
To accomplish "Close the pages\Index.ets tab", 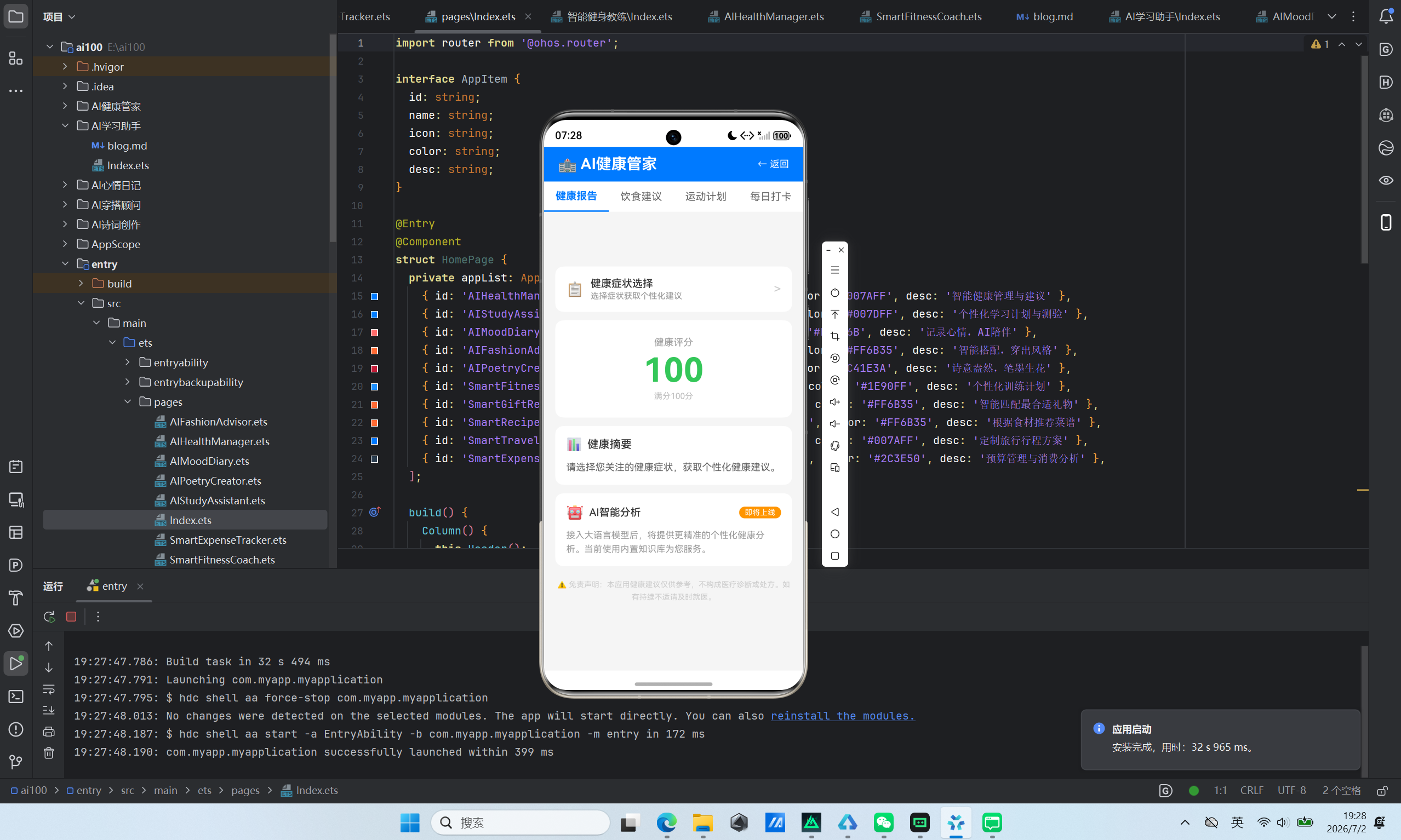I will point(528,16).
